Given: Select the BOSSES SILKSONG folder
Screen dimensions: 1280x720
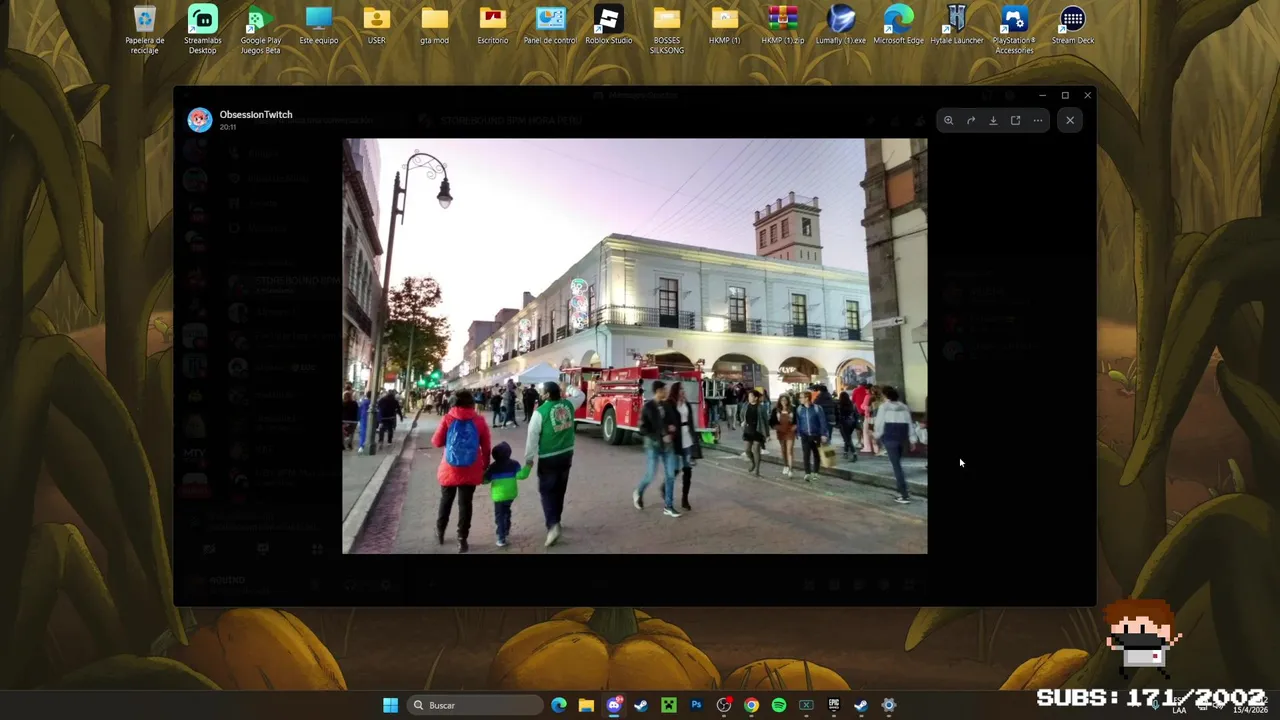Looking at the screenshot, I should tap(667, 30).
